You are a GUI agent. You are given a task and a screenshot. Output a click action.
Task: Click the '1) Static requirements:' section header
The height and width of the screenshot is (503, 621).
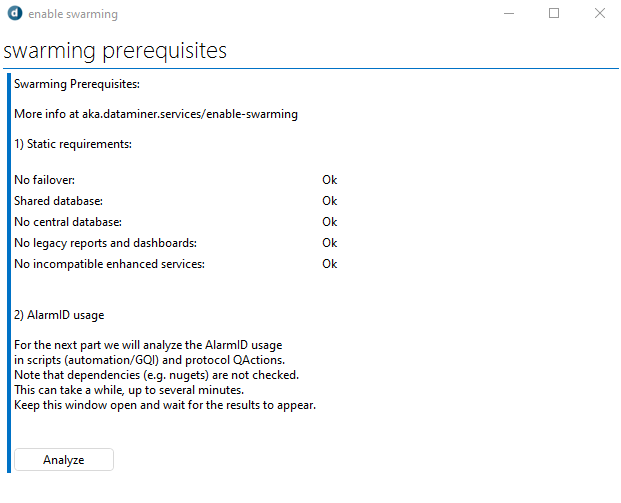click(x=73, y=144)
